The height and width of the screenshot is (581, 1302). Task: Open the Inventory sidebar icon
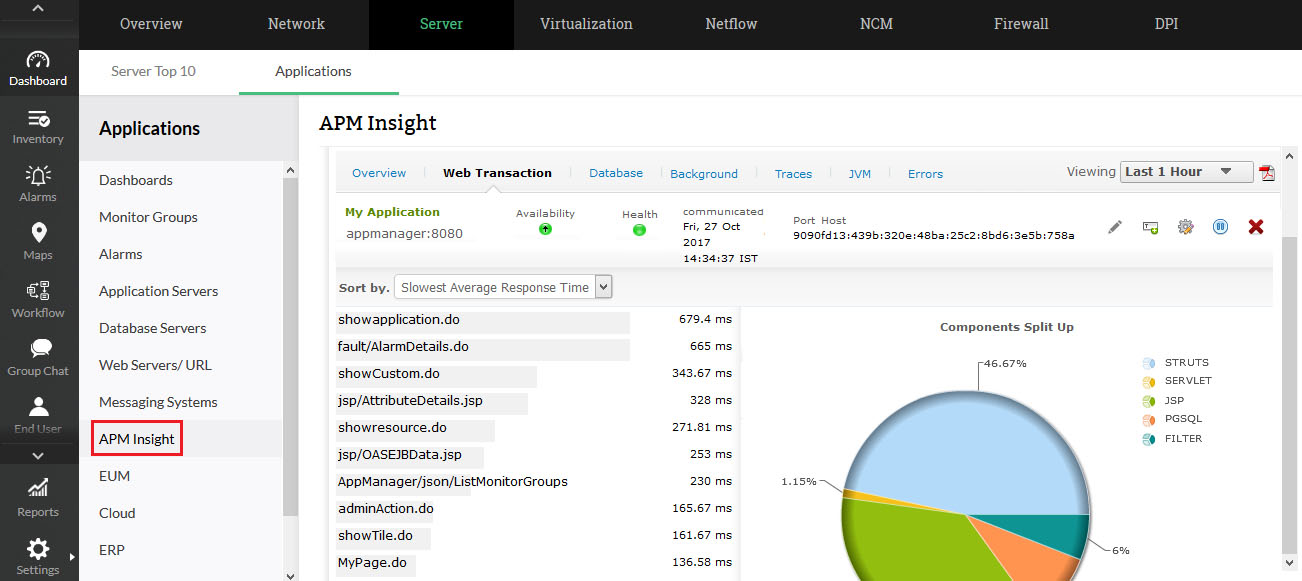[x=38, y=119]
